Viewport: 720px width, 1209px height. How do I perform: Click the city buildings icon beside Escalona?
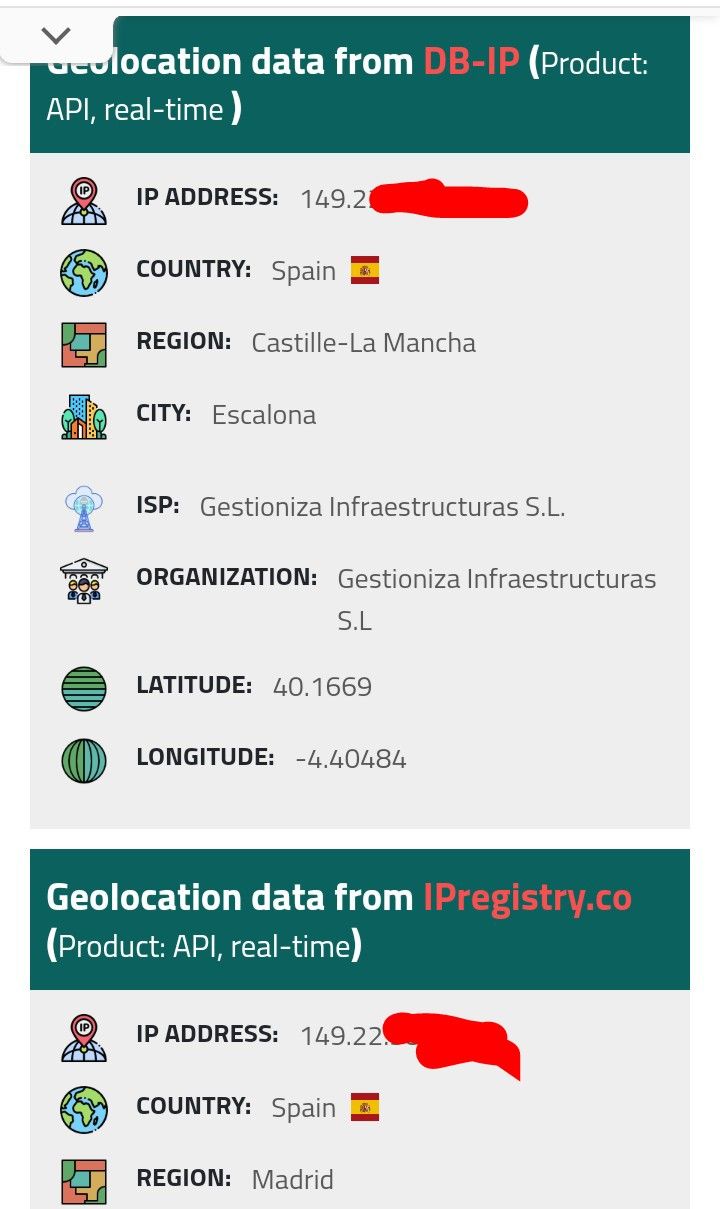click(84, 416)
